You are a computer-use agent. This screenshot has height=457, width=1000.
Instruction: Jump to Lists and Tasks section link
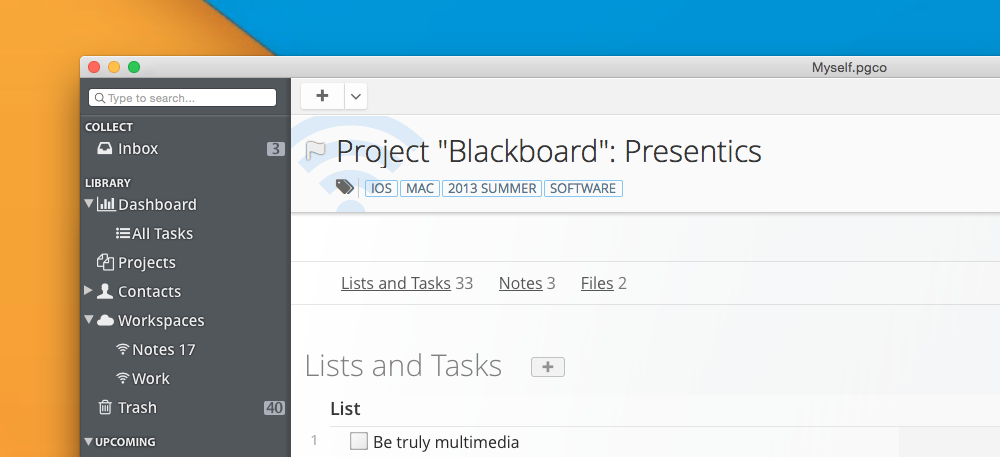[396, 283]
